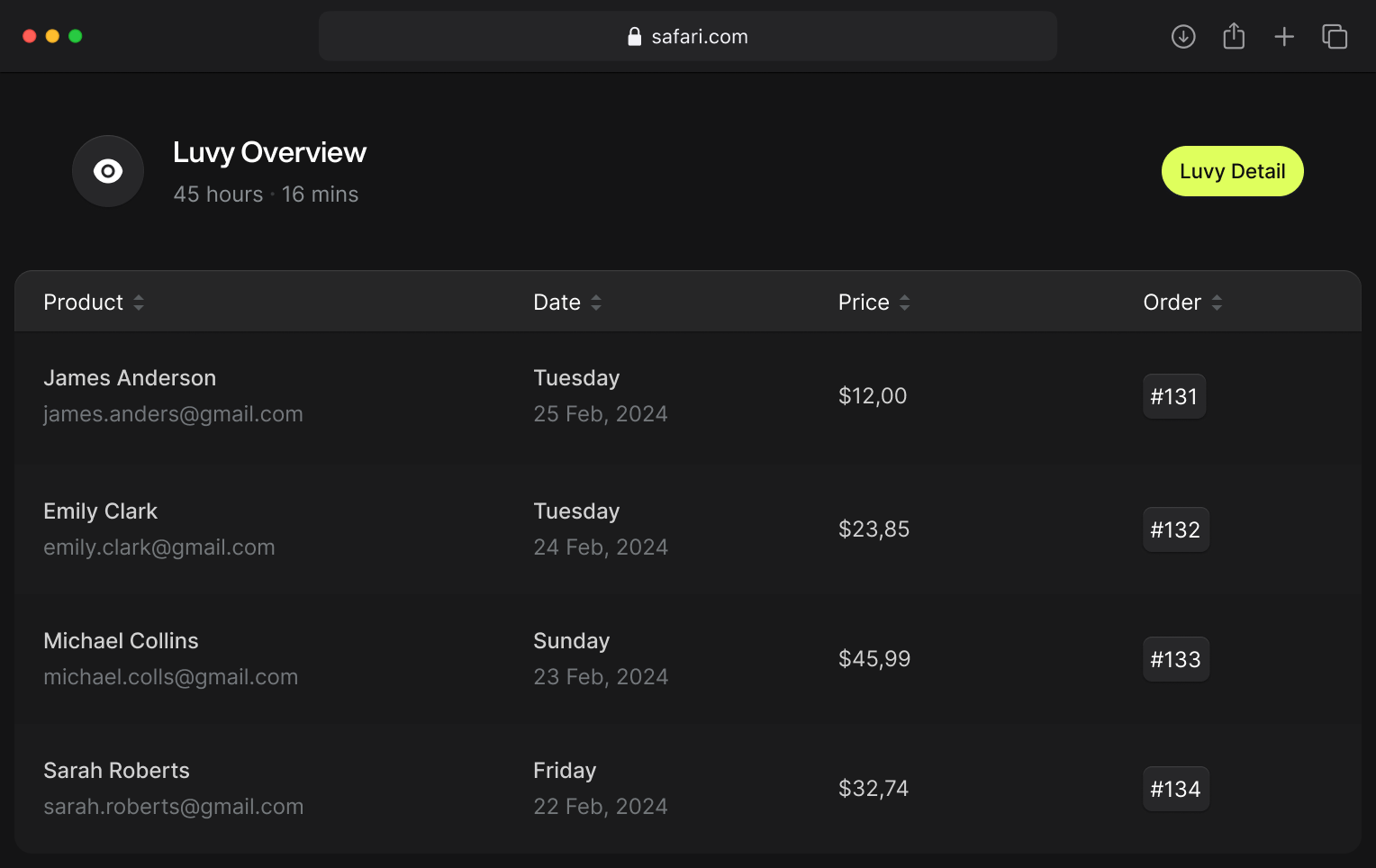The height and width of the screenshot is (868, 1376).
Task: Click the eye icon beside Luvy Overview
Action: click(x=108, y=171)
